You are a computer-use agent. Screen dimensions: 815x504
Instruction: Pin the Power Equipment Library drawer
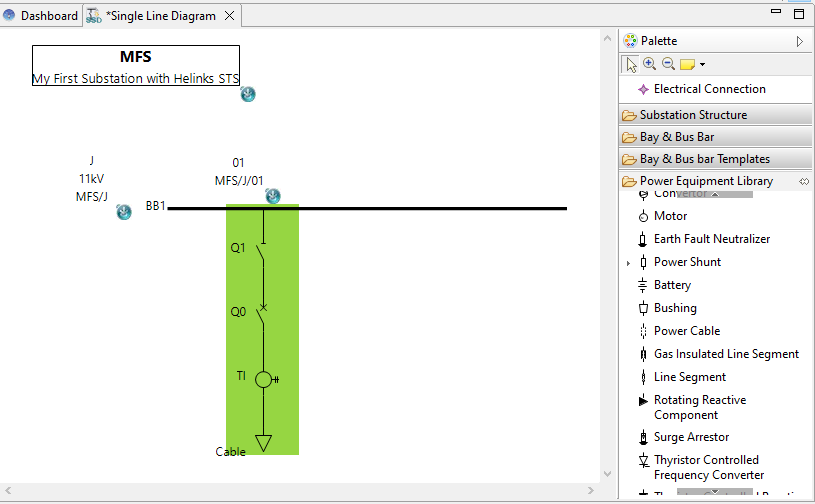[x=803, y=181]
